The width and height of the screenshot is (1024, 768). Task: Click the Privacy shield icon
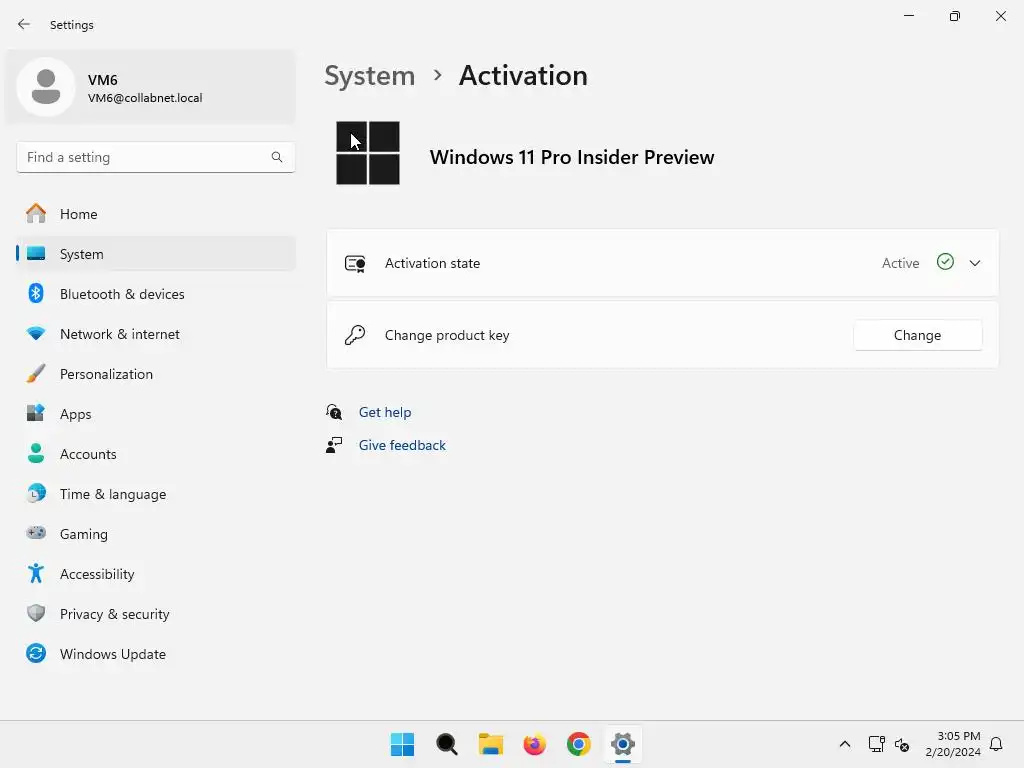pos(36,613)
